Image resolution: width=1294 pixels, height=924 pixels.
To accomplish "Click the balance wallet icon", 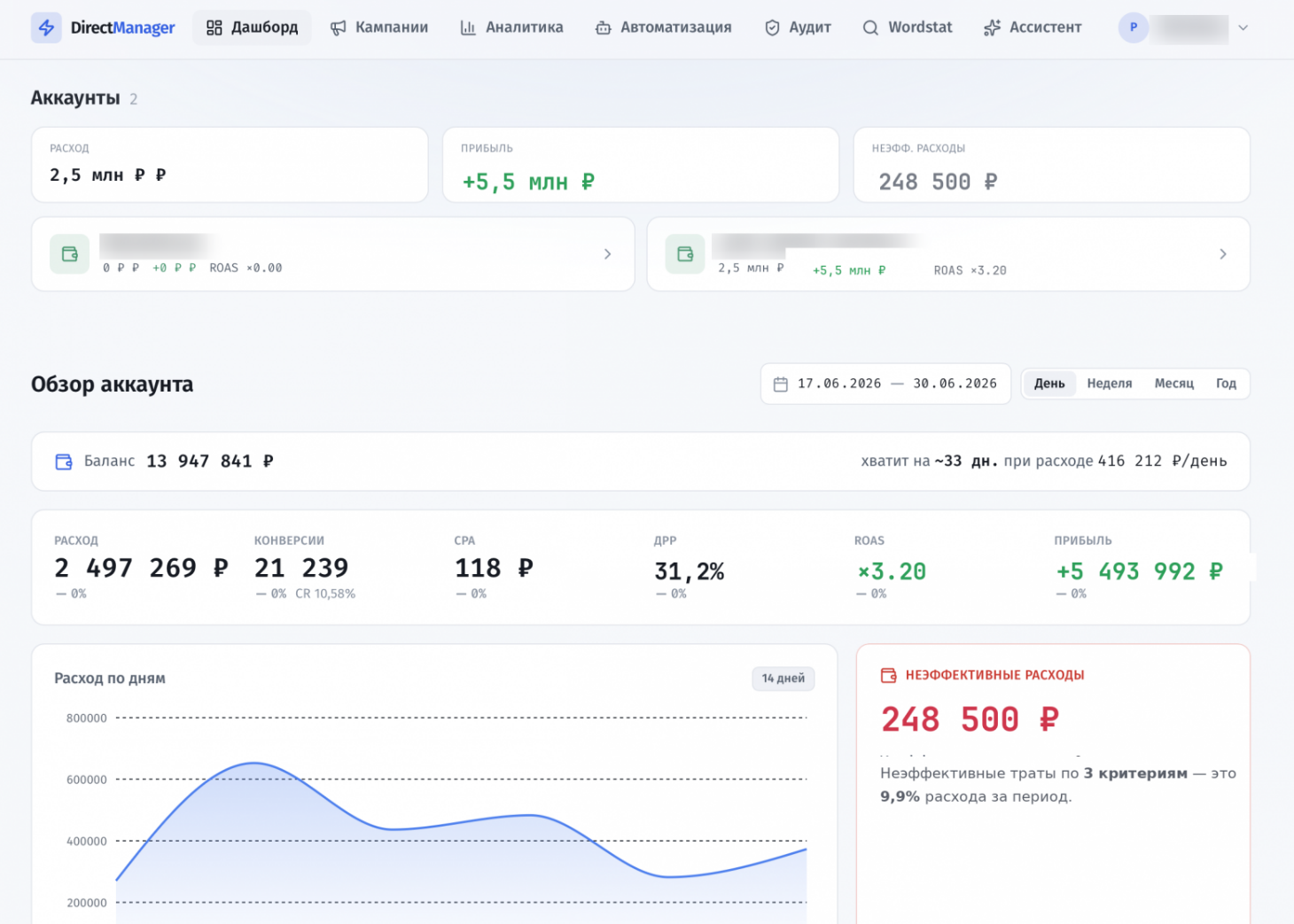I will point(64,462).
